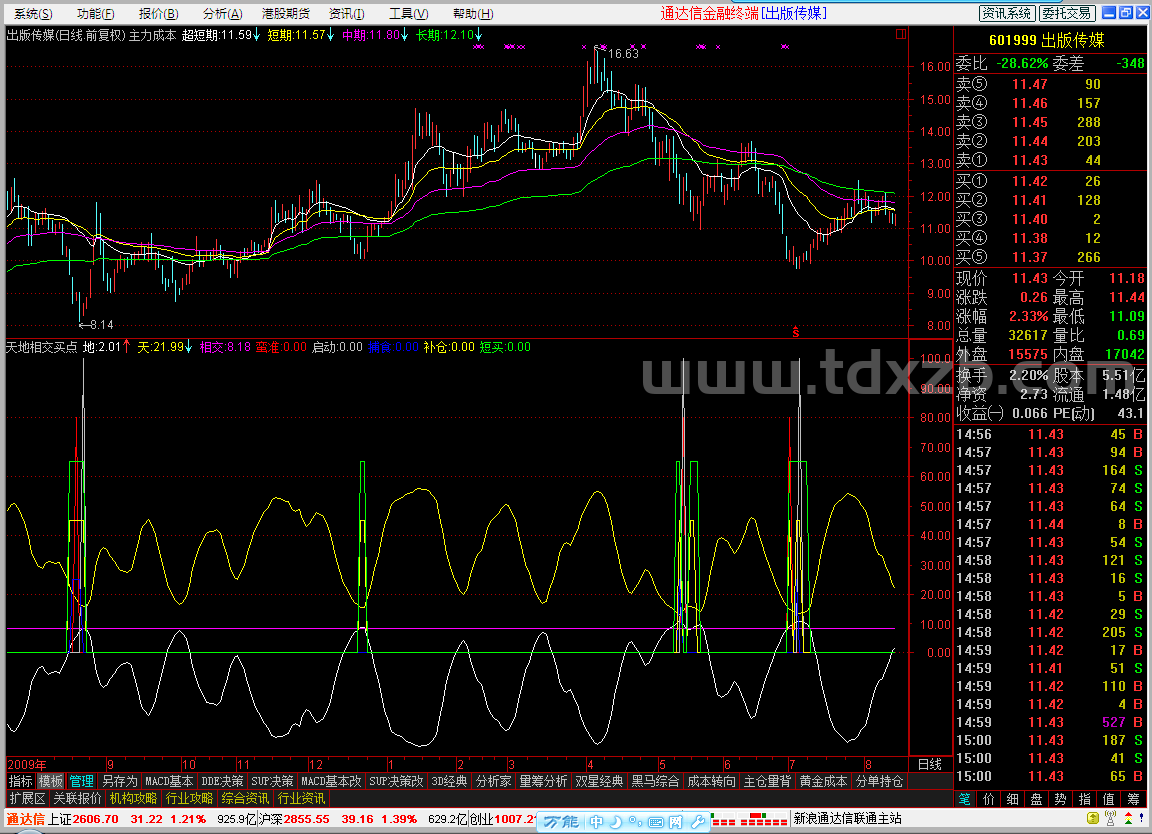Click the red $ marker below the candlesticks
Viewport: 1152px width, 834px height.
796,332
